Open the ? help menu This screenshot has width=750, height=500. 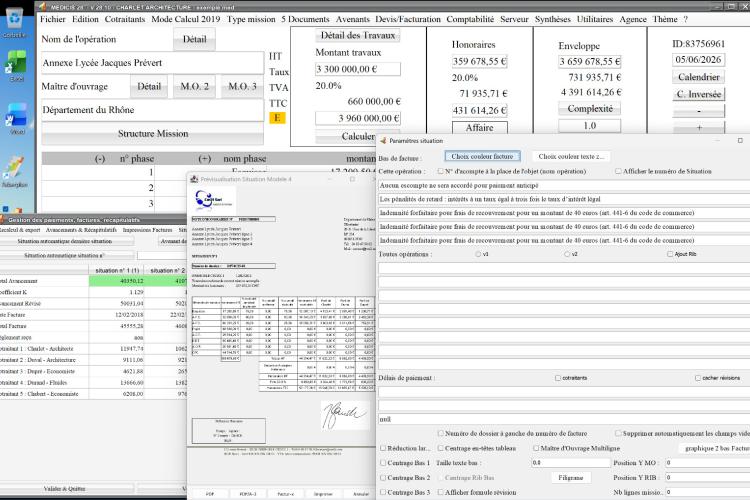(x=685, y=19)
